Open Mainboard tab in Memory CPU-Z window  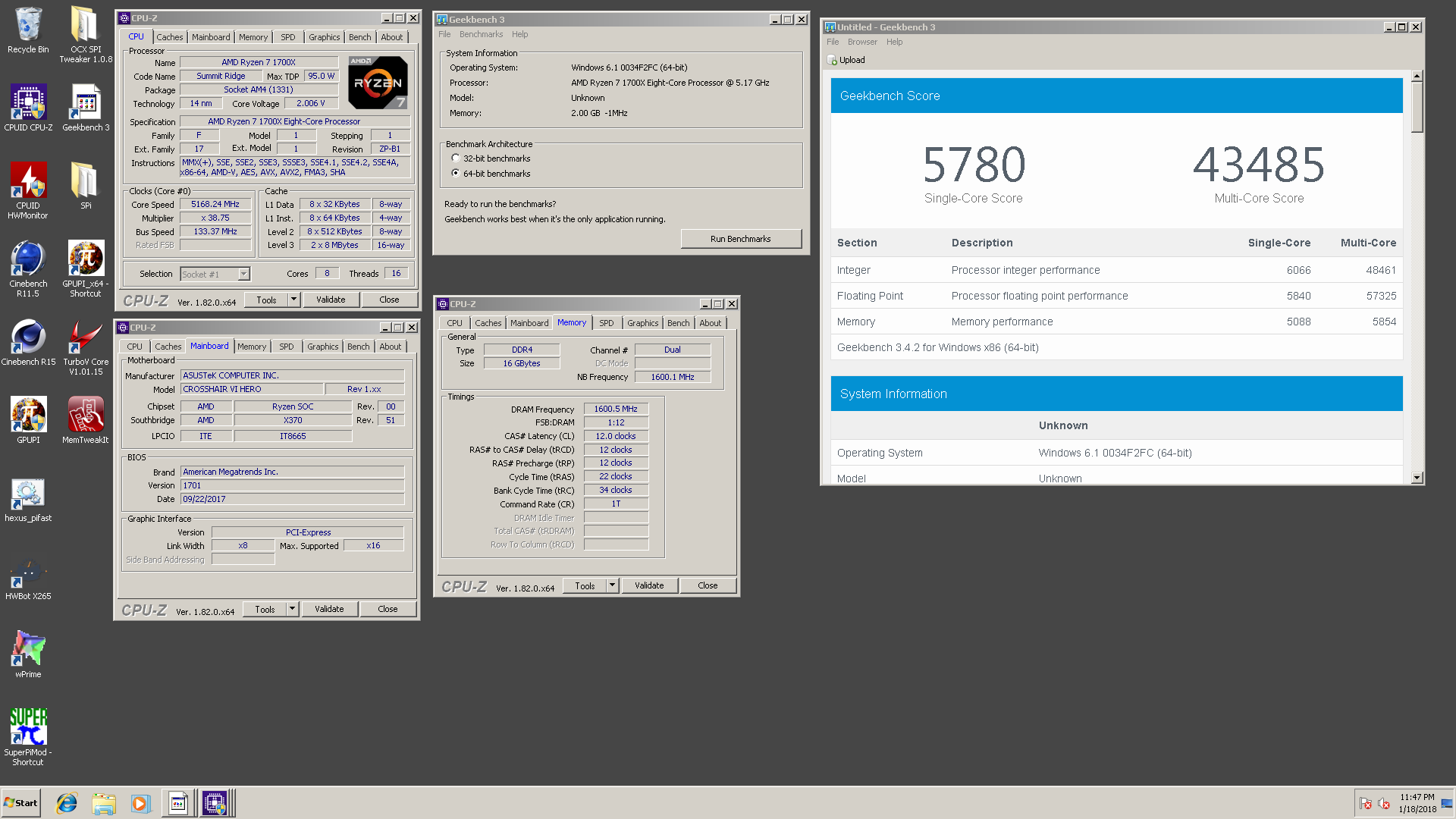click(x=529, y=323)
